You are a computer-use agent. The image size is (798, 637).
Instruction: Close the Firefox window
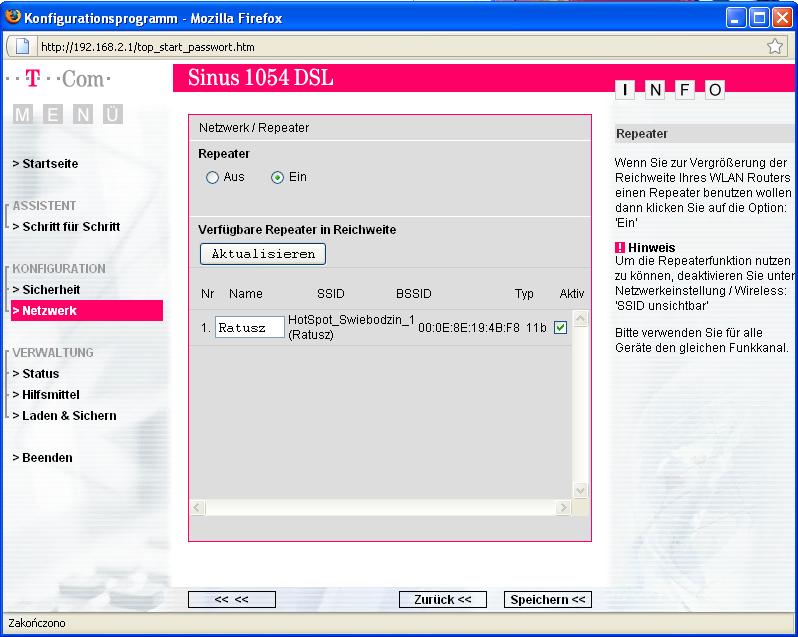click(x=782, y=18)
